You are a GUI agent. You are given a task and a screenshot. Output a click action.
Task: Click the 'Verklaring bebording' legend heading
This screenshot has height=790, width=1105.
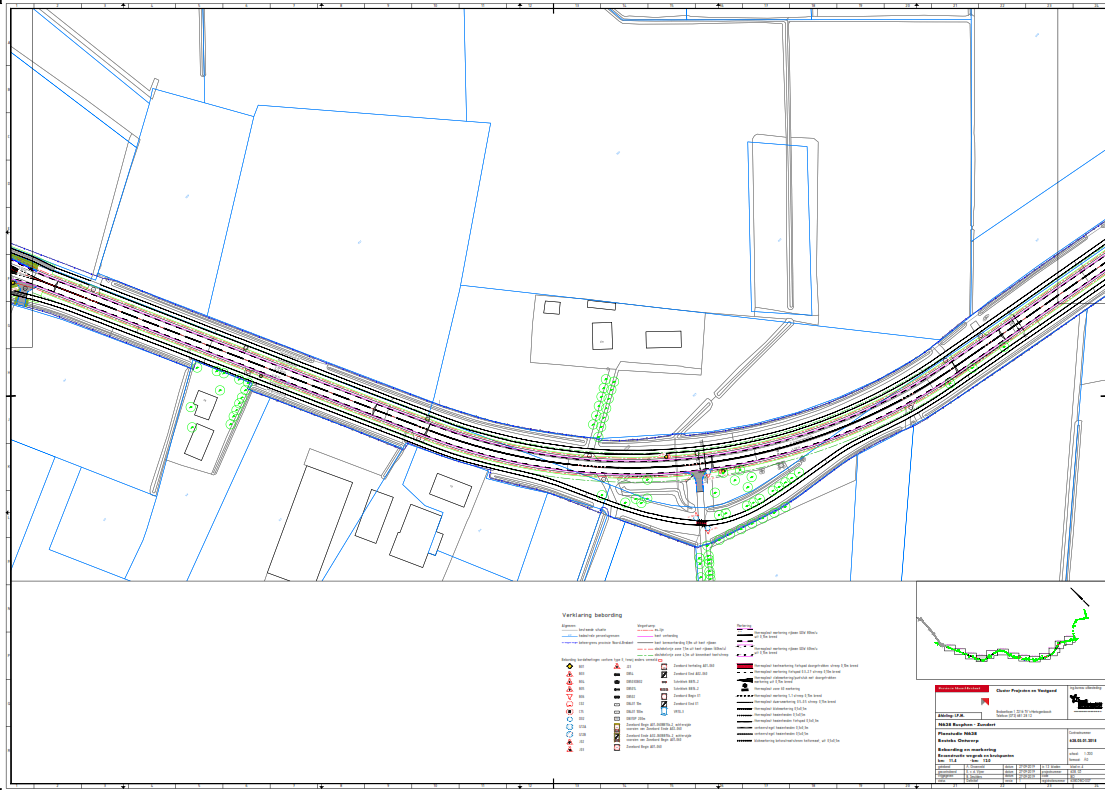coord(592,615)
